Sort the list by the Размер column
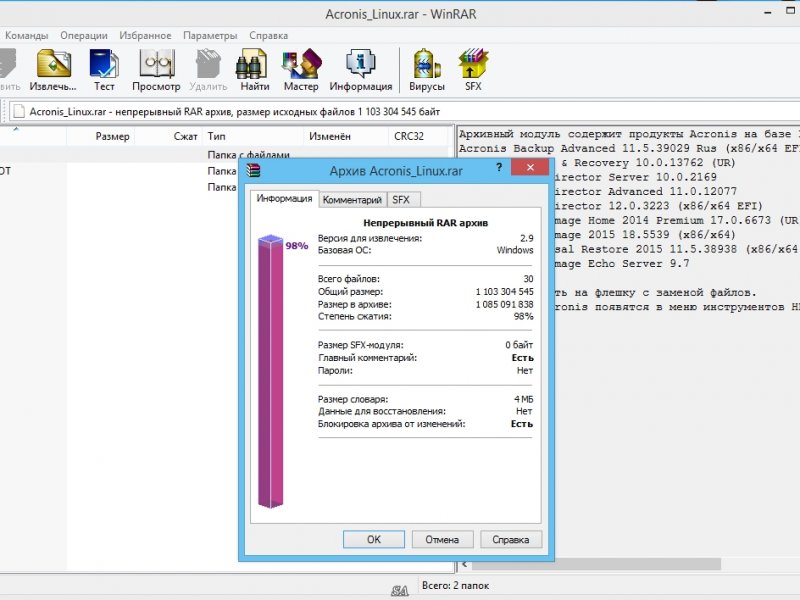Viewport: 800px width, 600px height. coord(101,136)
